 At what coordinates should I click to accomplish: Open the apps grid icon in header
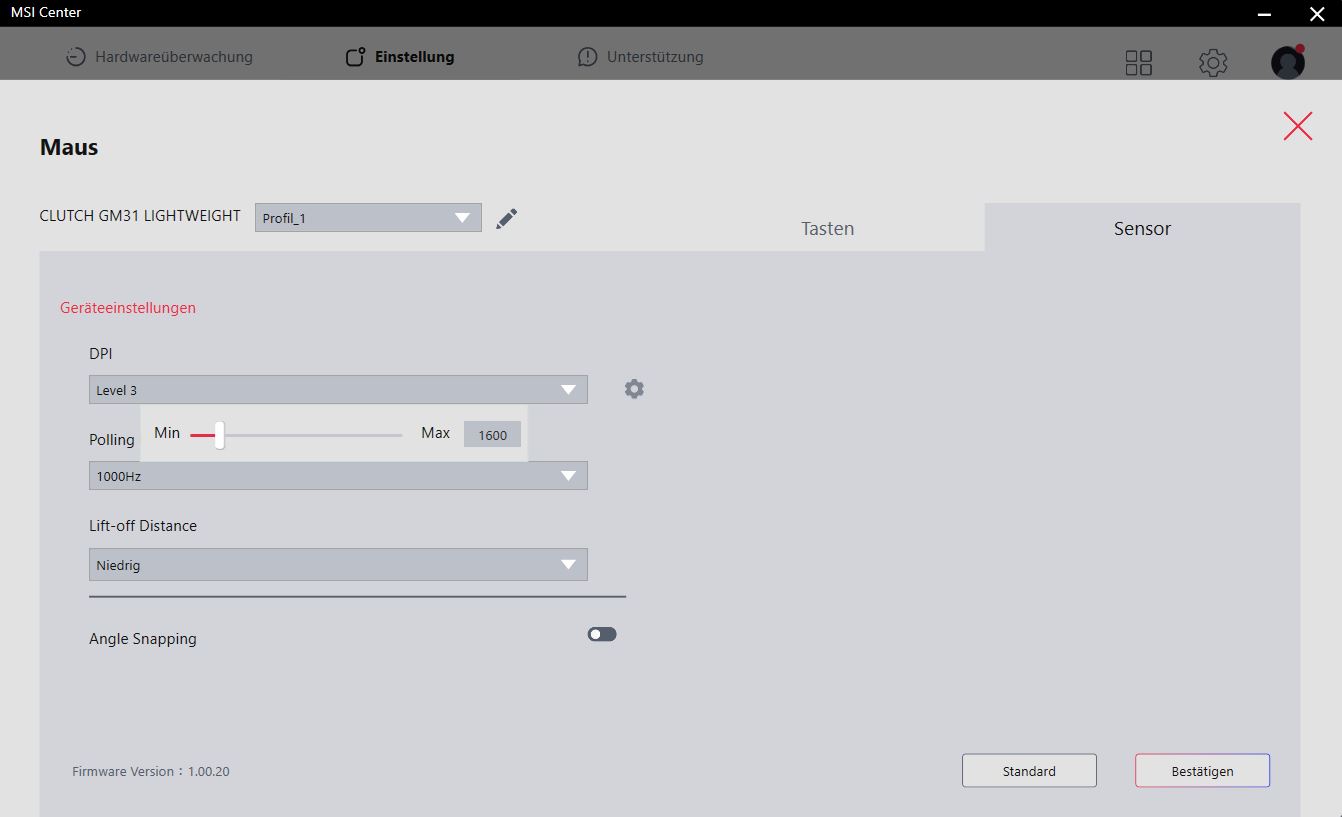pyautogui.click(x=1138, y=63)
